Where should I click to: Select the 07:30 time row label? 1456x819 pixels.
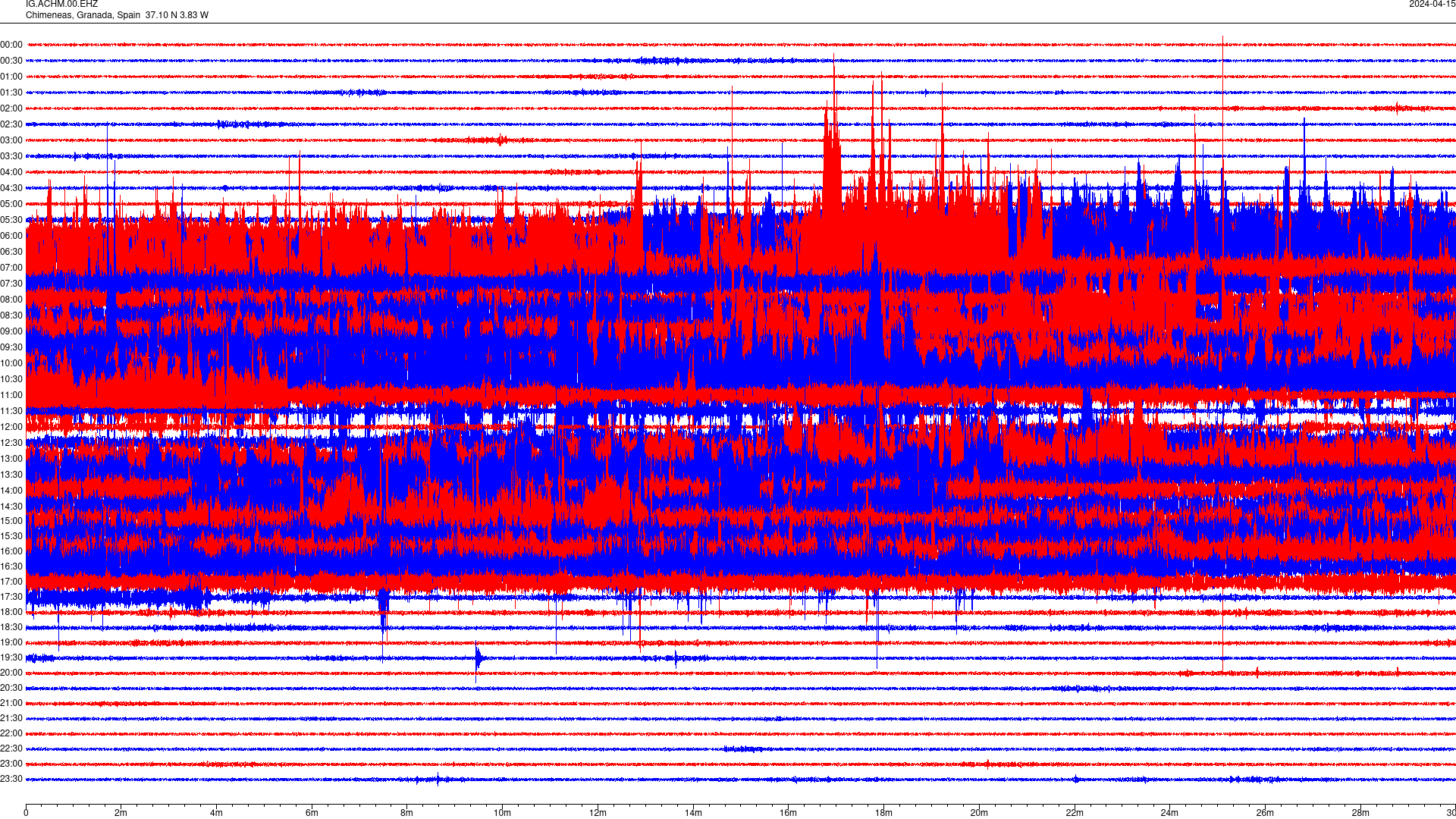tap(11, 284)
